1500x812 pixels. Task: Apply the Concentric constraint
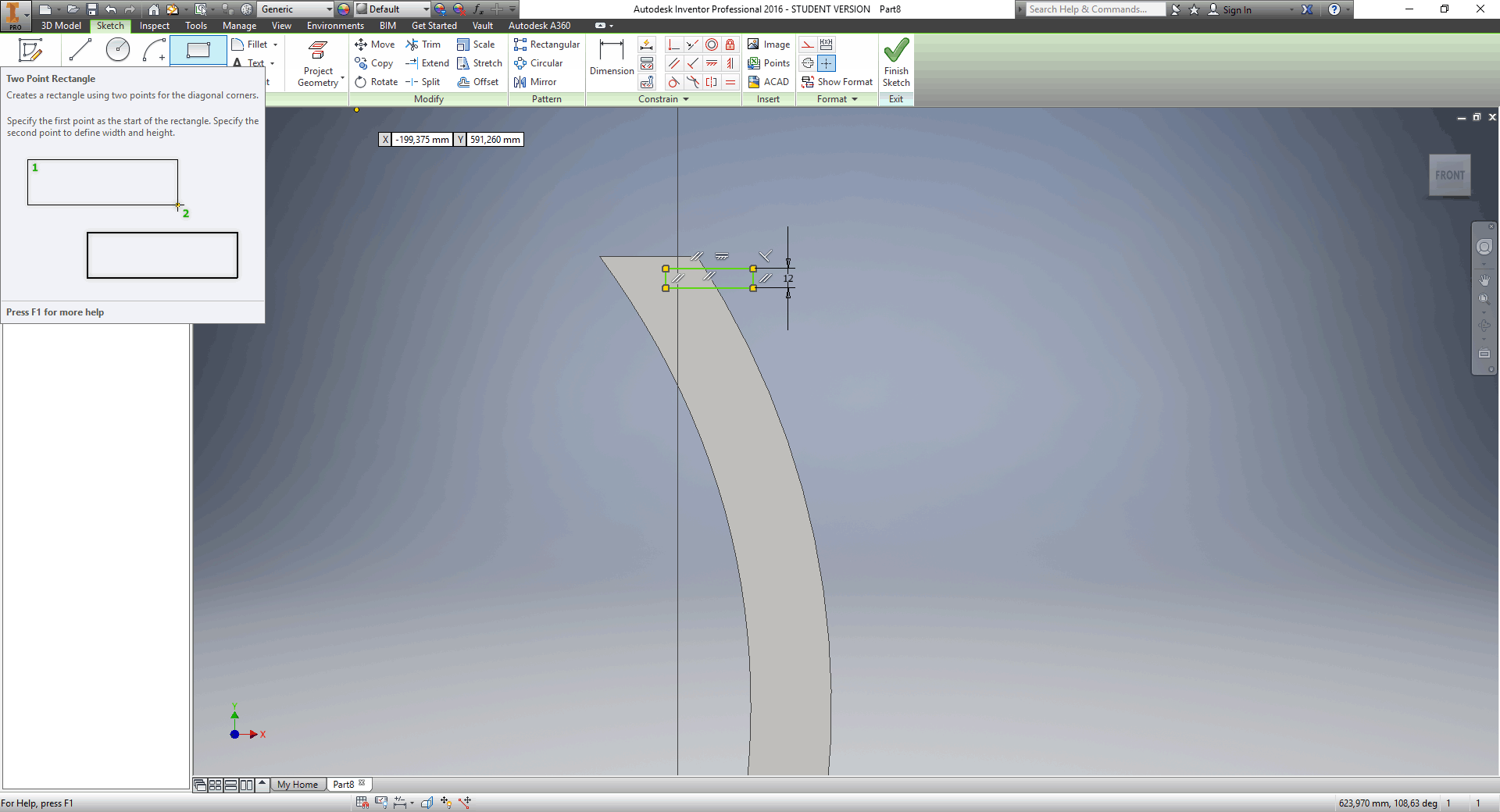coord(712,45)
